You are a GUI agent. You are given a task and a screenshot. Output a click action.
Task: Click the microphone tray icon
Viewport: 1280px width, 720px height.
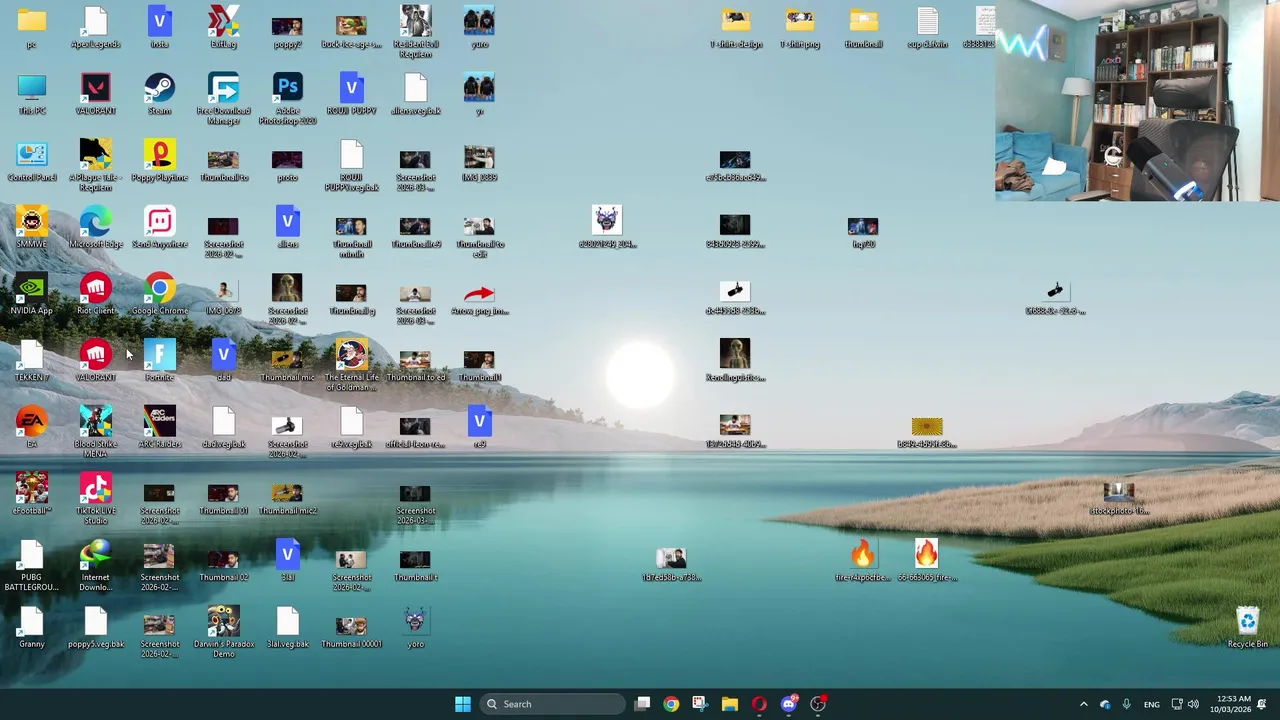pos(1126,704)
